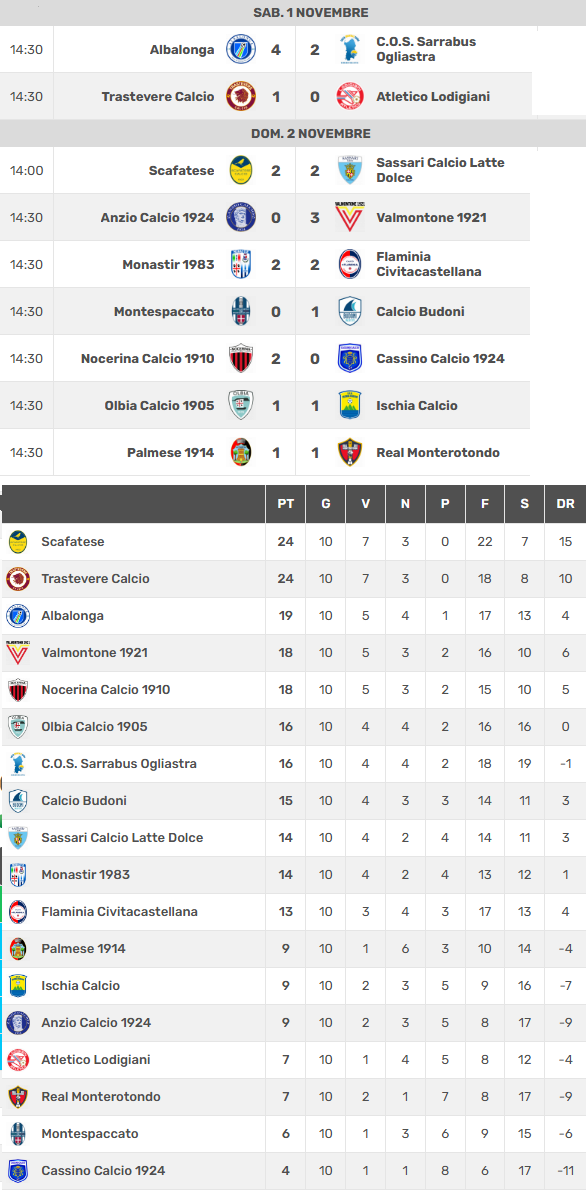This screenshot has width=586, height=1194.
Task: Click the Trastevere Calcio crest in fixtures
Action: pyautogui.click(x=241, y=97)
